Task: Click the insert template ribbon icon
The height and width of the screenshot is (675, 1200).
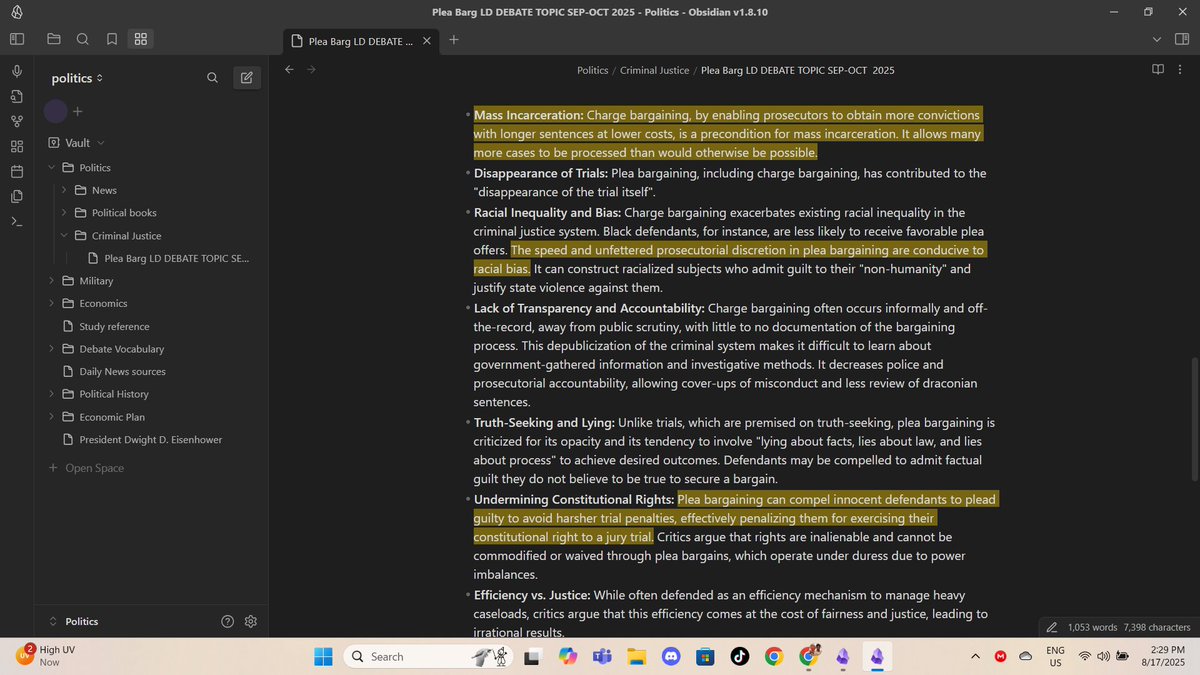Action: 17,196
